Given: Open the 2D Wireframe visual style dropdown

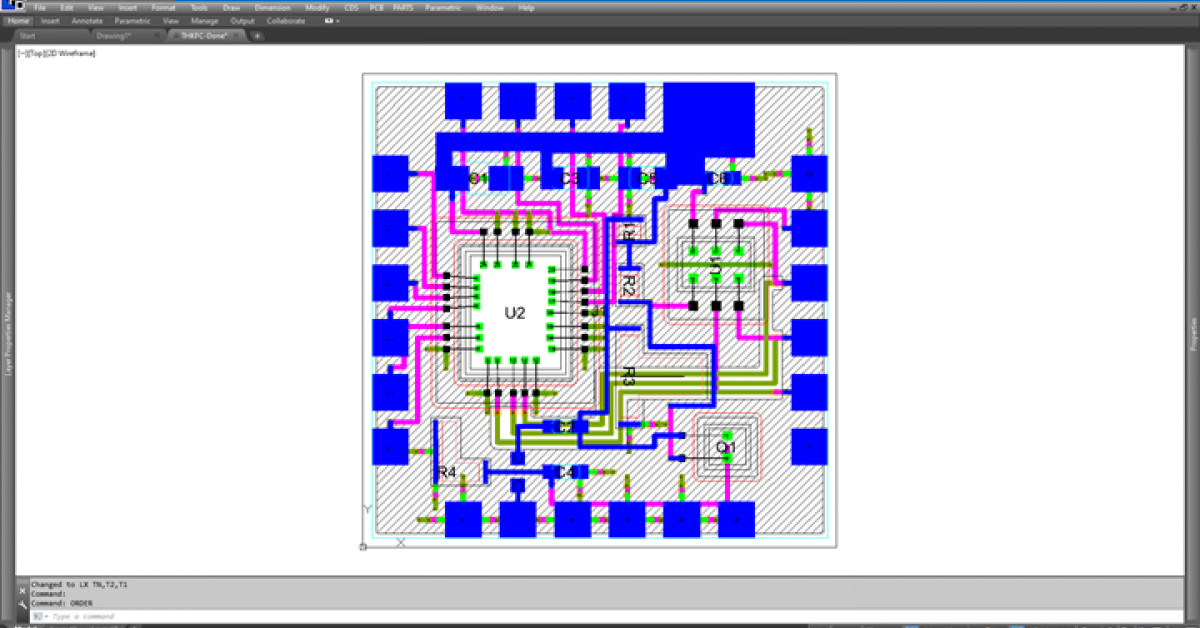Looking at the screenshot, I should (68, 52).
